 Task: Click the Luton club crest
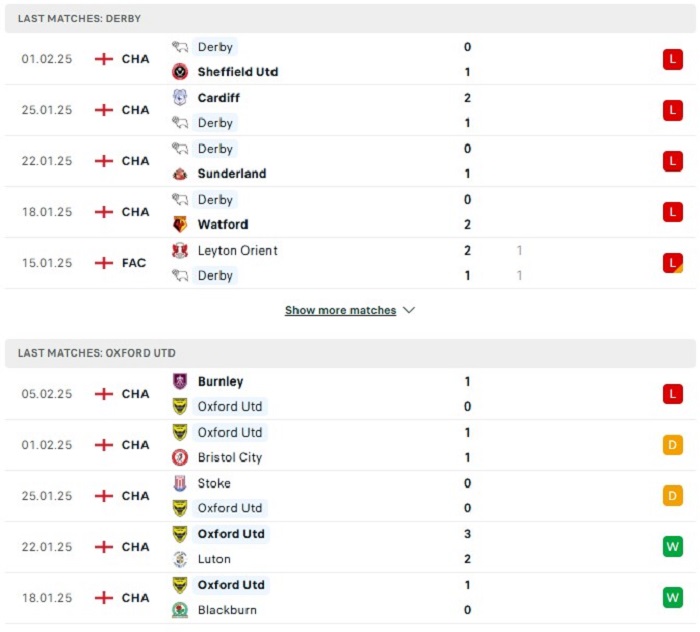click(x=180, y=559)
